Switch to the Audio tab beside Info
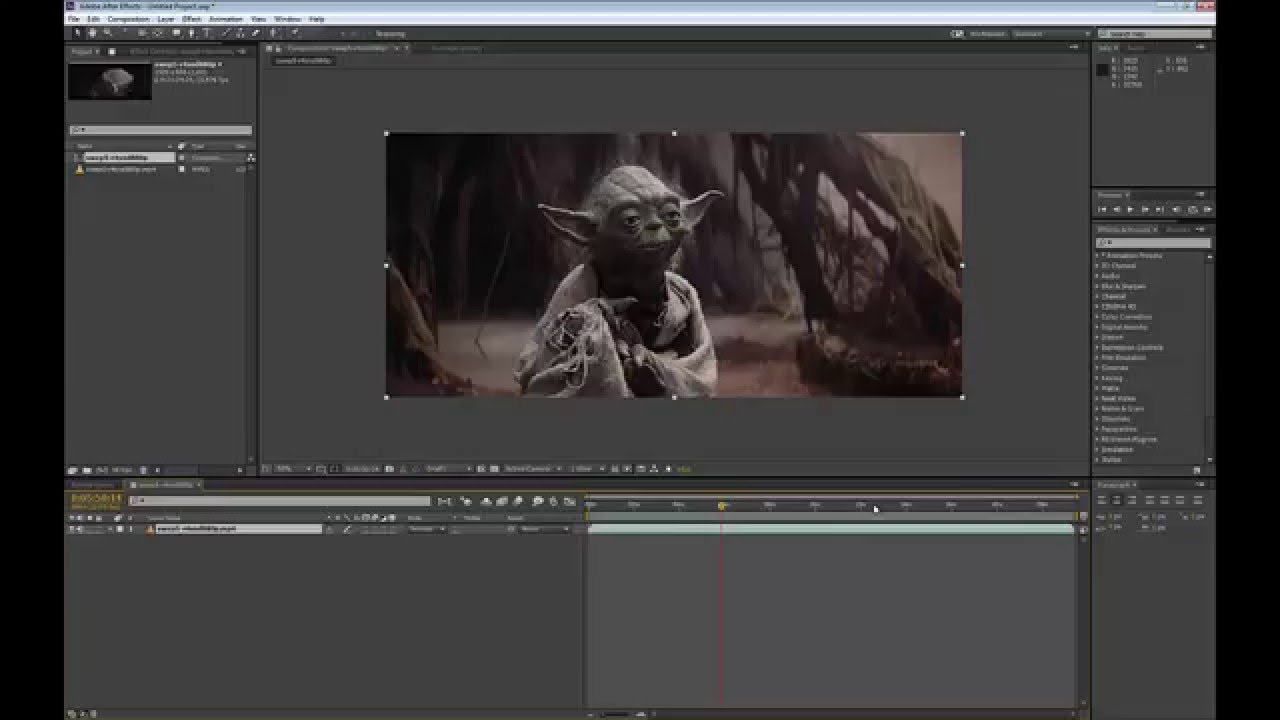The width and height of the screenshot is (1280, 720). pos(1136,48)
